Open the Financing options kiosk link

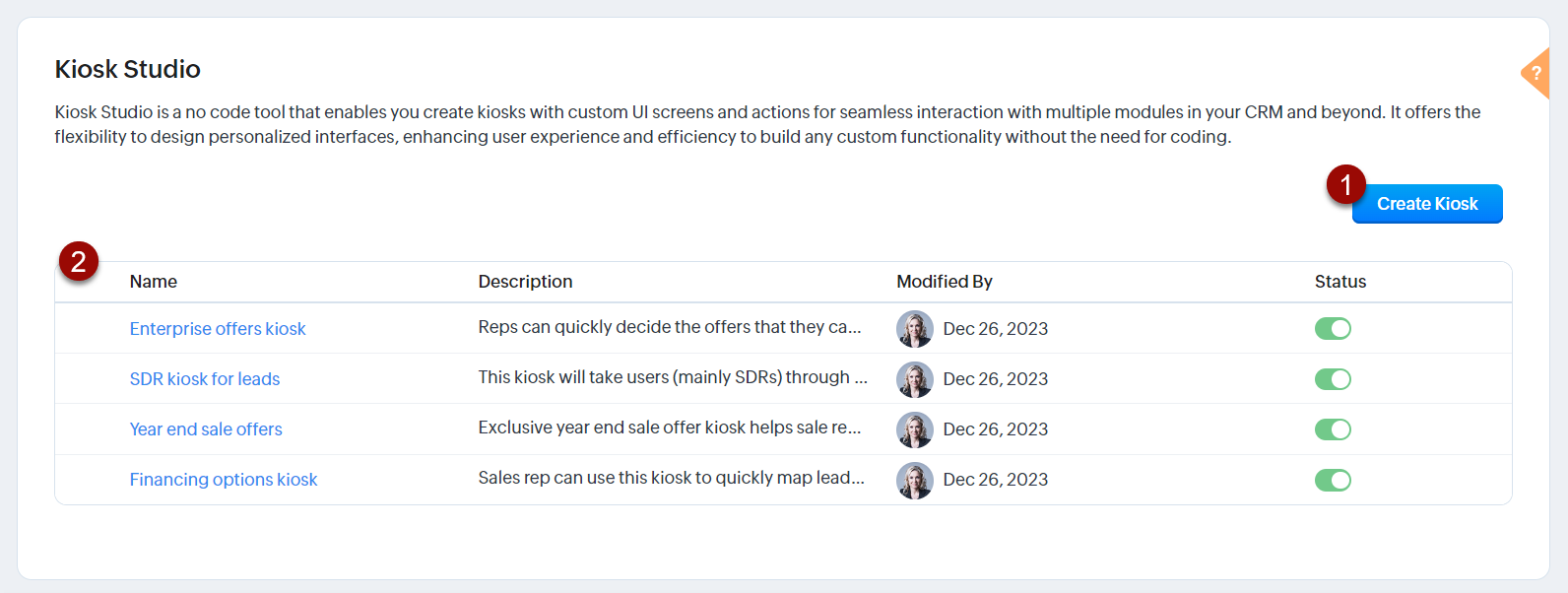point(224,480)
